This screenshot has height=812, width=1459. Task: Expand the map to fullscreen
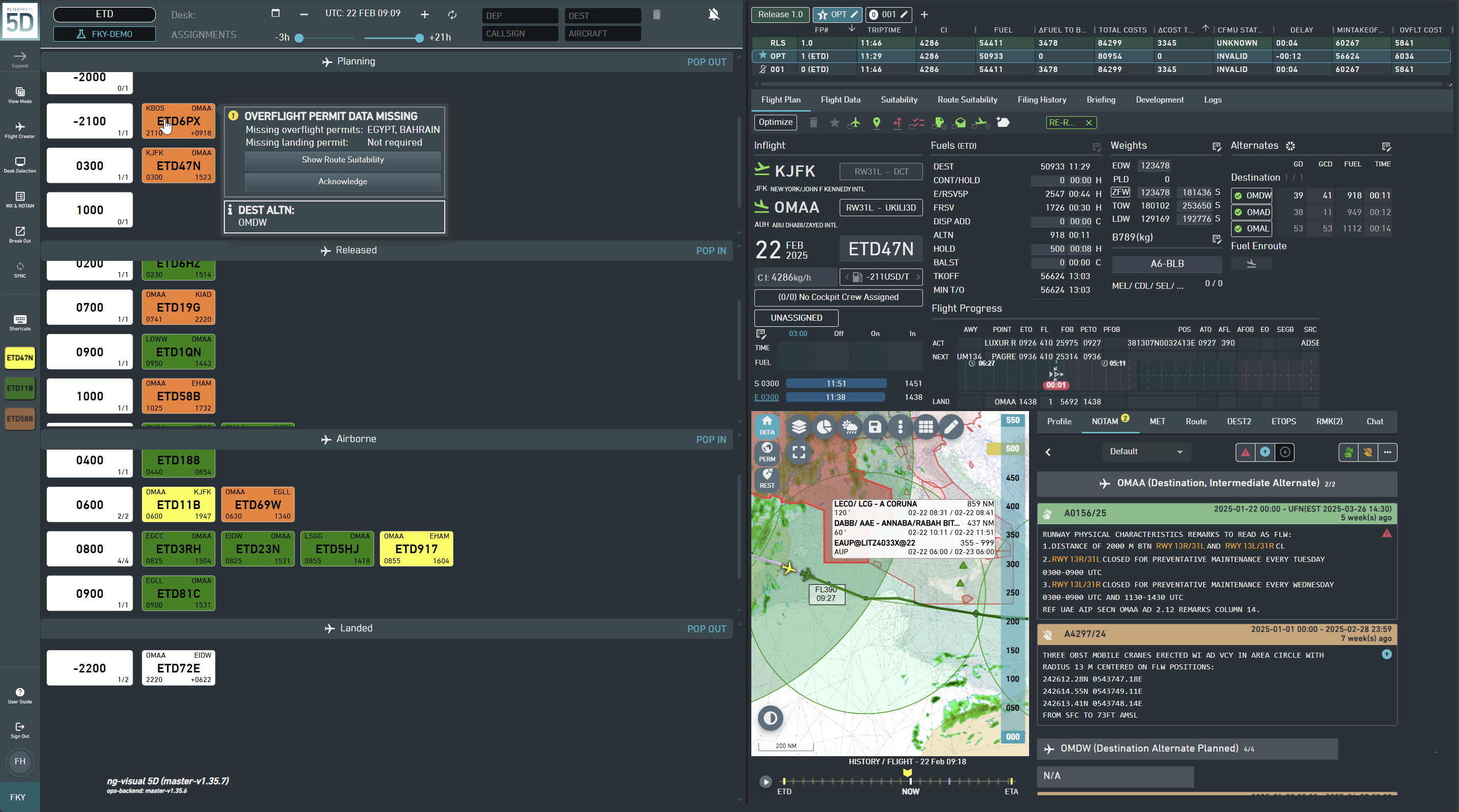click(799, 452)
